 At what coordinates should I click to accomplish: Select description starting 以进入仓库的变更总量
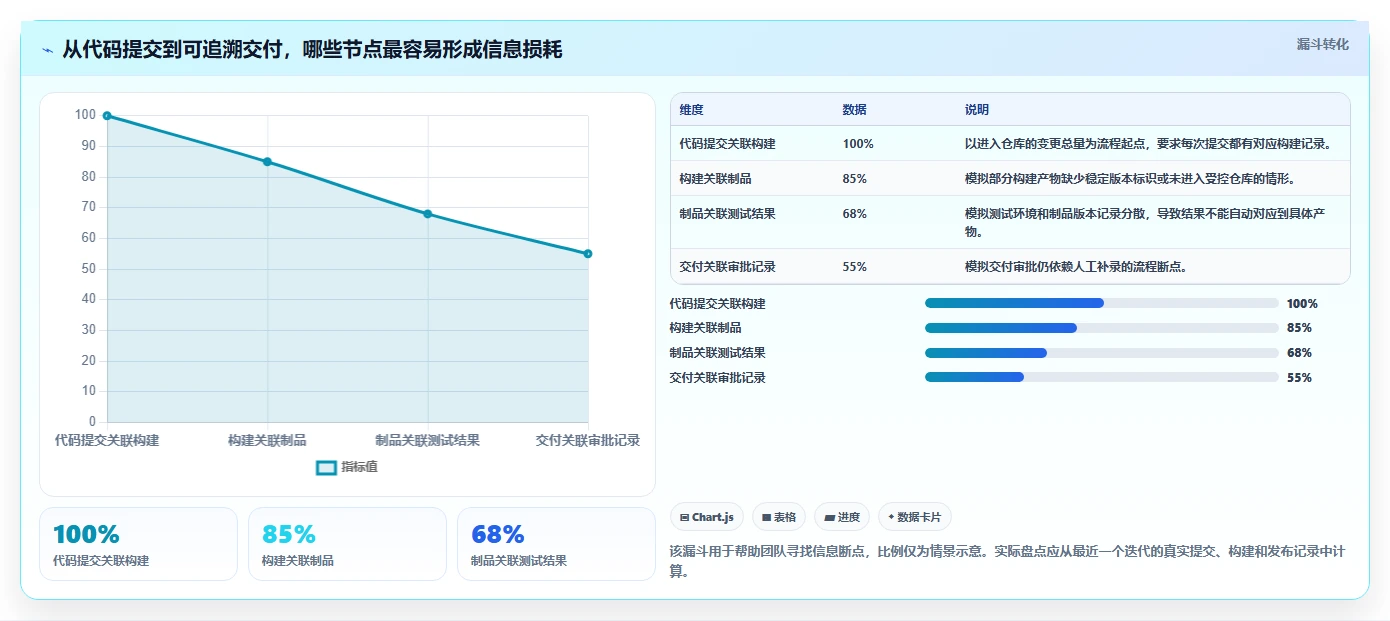(1148, 144)
